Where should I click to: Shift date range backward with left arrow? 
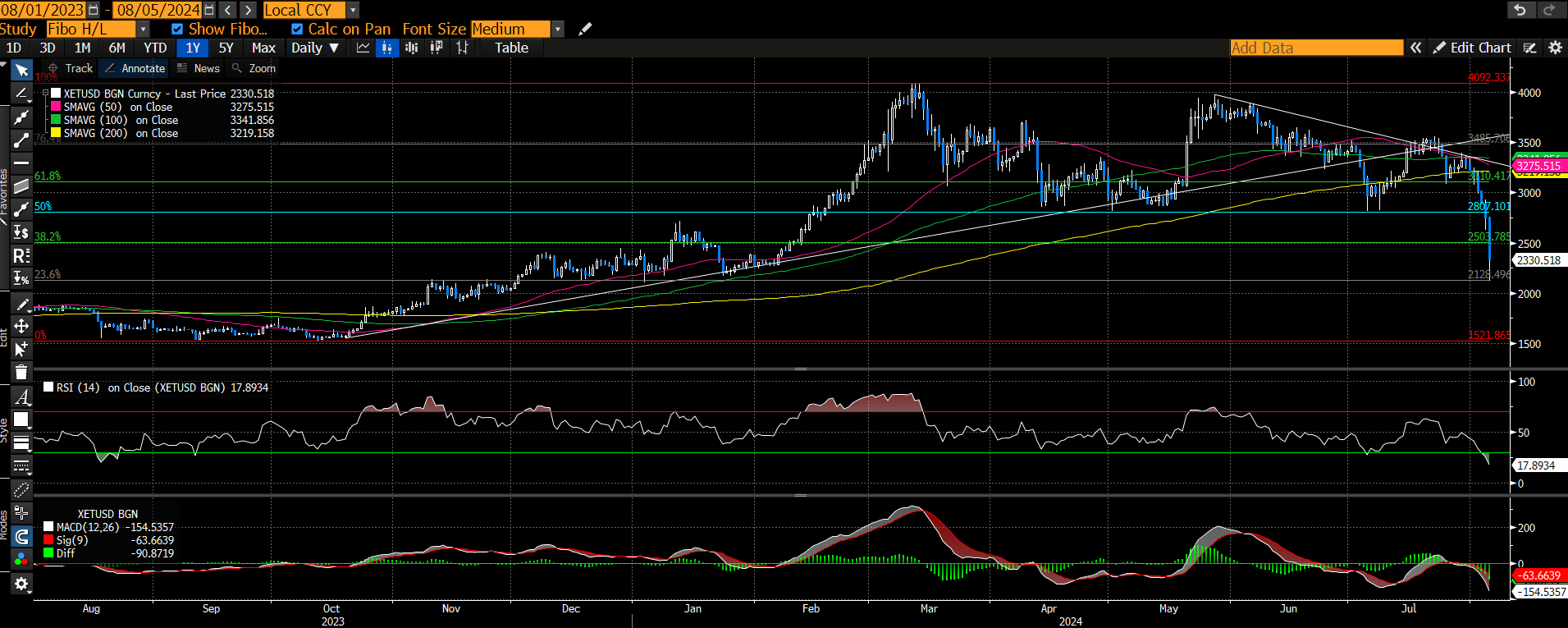(x=228, y=10)
